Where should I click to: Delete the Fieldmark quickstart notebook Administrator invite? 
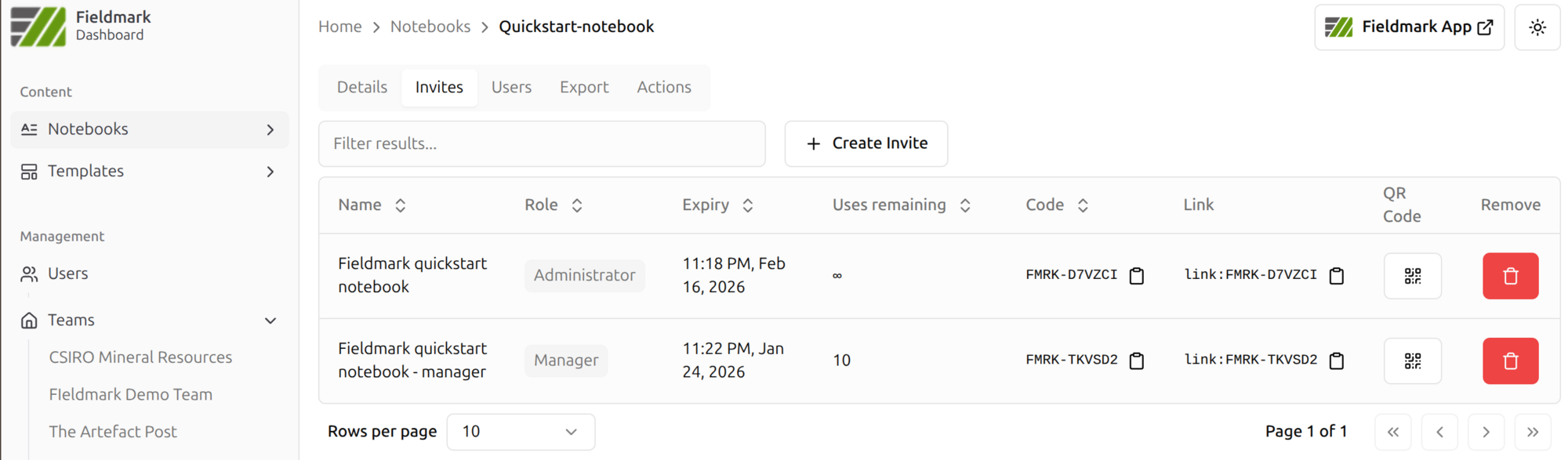tap(1510, 276)
